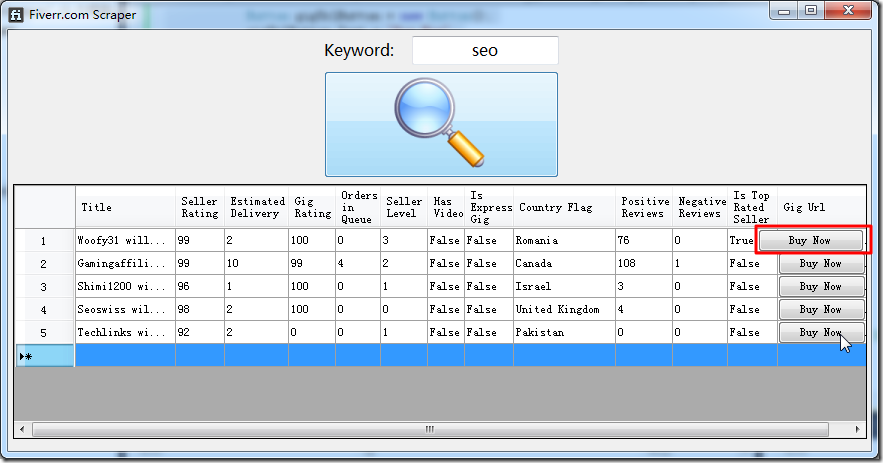Click Buy Now for Shimi1200 row
883x463 pixels.
pos(822,287)
